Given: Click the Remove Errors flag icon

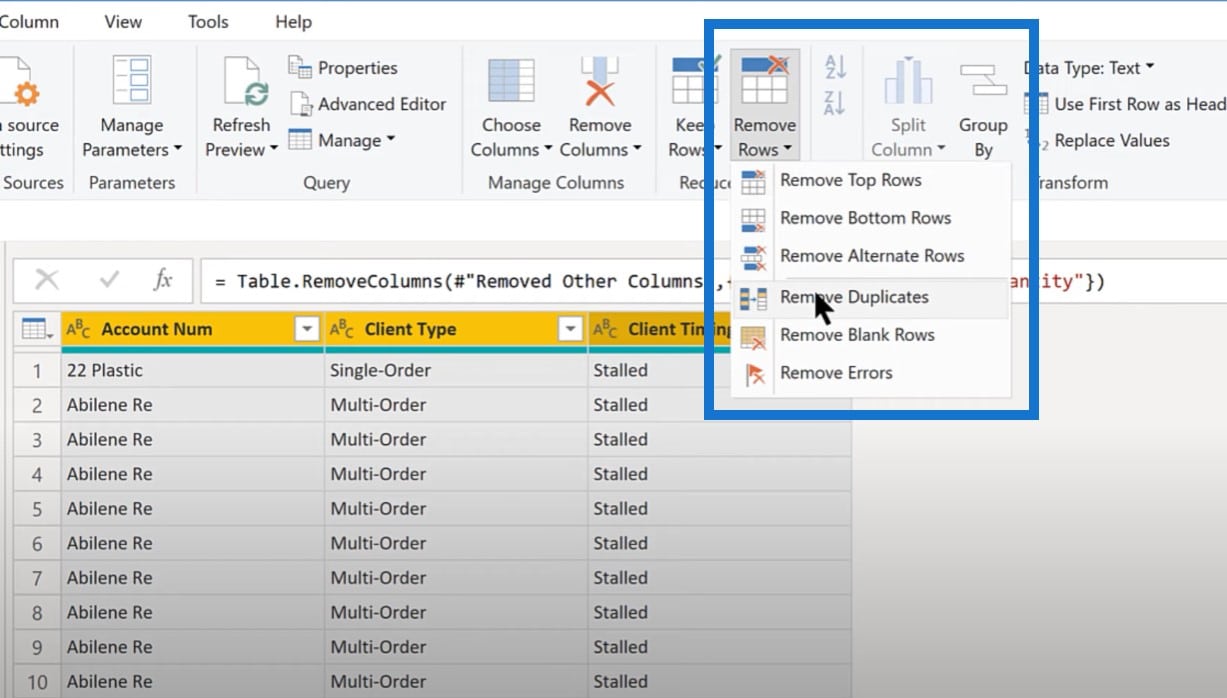Looking at the screenshot, I should click(754, 375).
